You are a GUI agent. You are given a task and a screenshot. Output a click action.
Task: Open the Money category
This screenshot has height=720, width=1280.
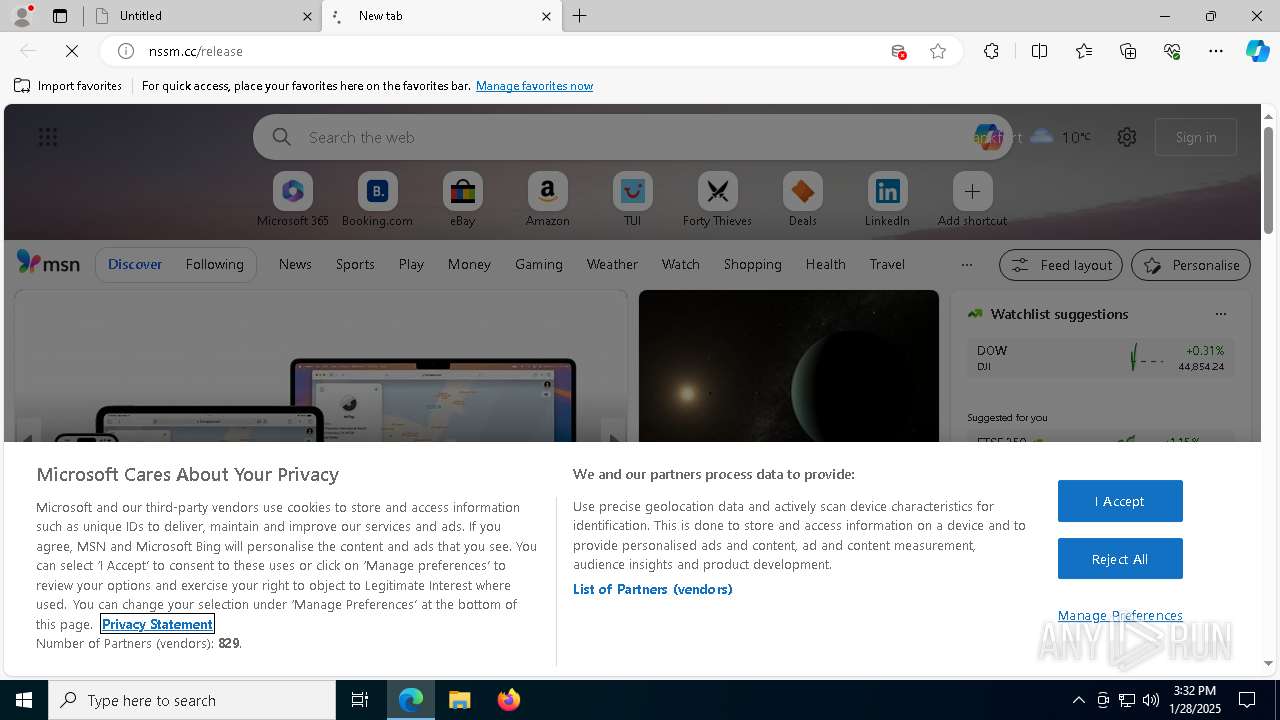pyautogui.click(x=469, y=264)
